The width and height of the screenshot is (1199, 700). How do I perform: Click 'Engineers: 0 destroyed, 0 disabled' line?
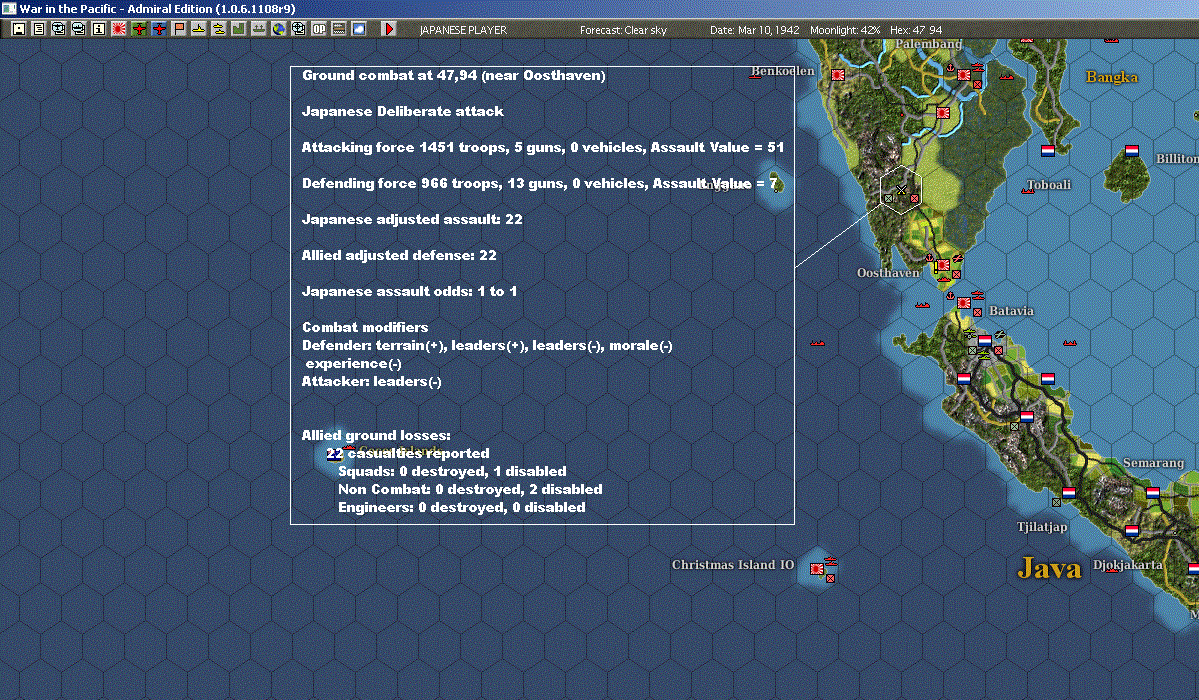tap(462, 507)
